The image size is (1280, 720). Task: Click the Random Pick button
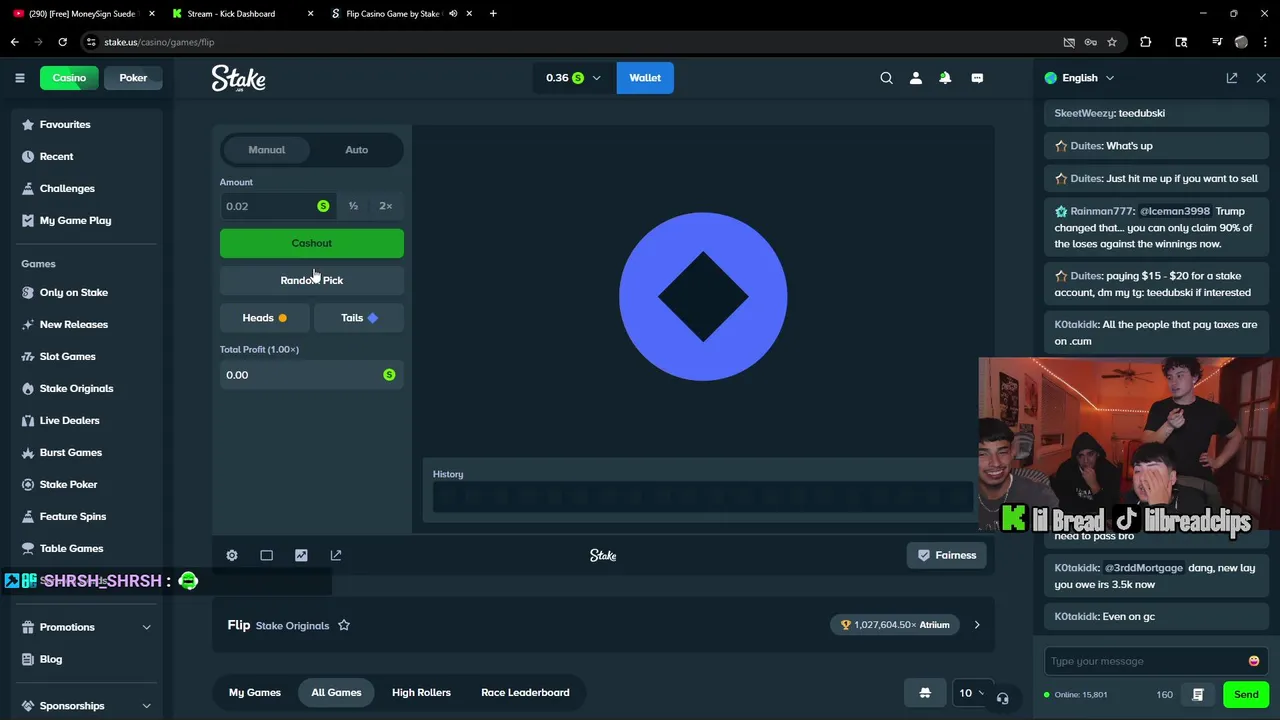click(x=312, y=280)
